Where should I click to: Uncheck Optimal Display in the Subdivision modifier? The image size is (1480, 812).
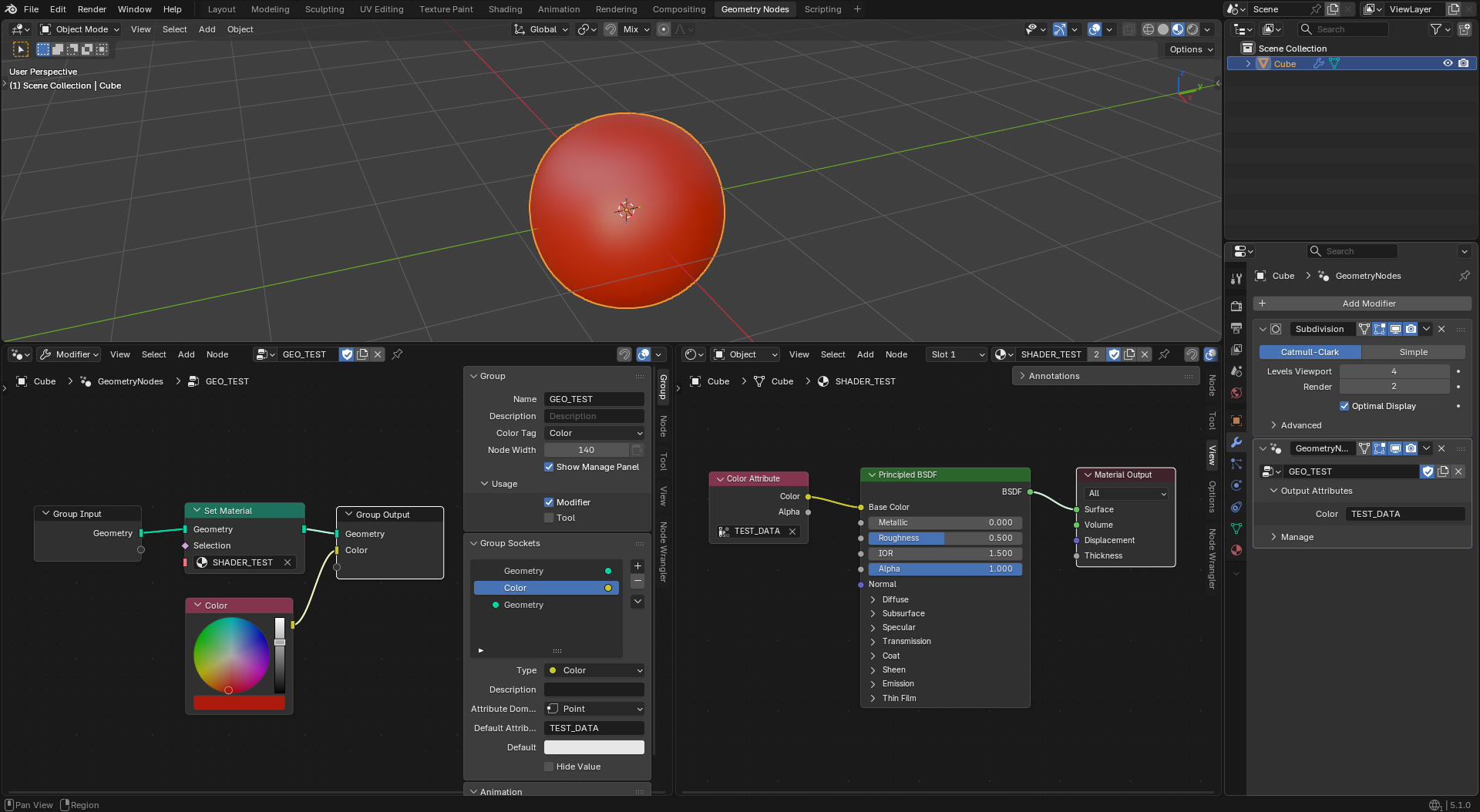pyautogui.click(x=1344, y=406)
